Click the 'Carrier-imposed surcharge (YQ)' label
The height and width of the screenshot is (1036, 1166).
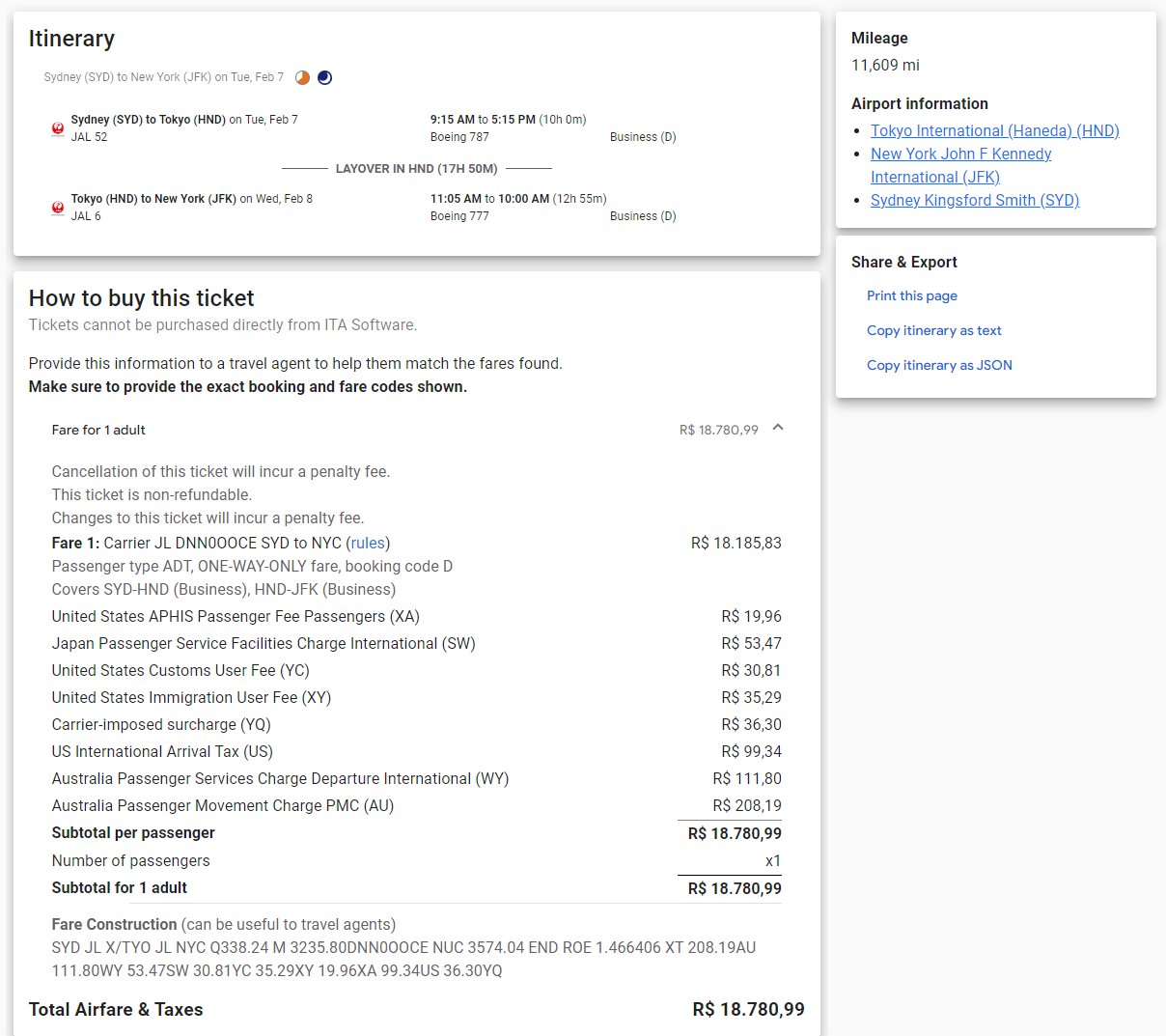click(161, 724)
